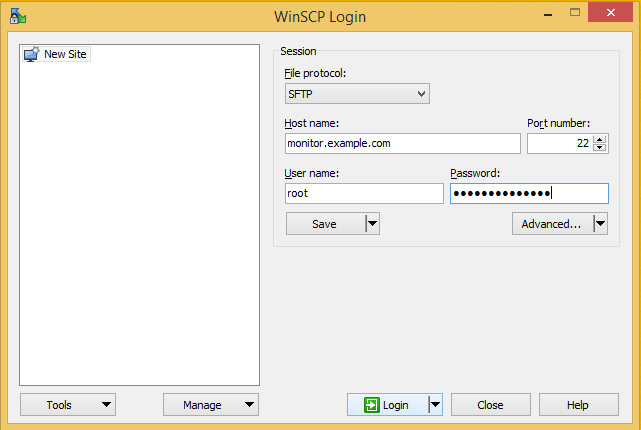Open the Manage menu button

pyautogui.click(x=211, y=405)
